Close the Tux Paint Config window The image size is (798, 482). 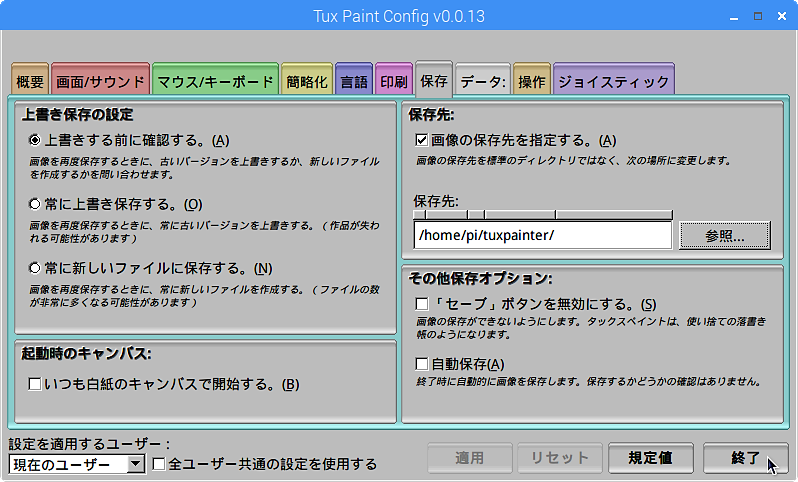click(782, 16)
